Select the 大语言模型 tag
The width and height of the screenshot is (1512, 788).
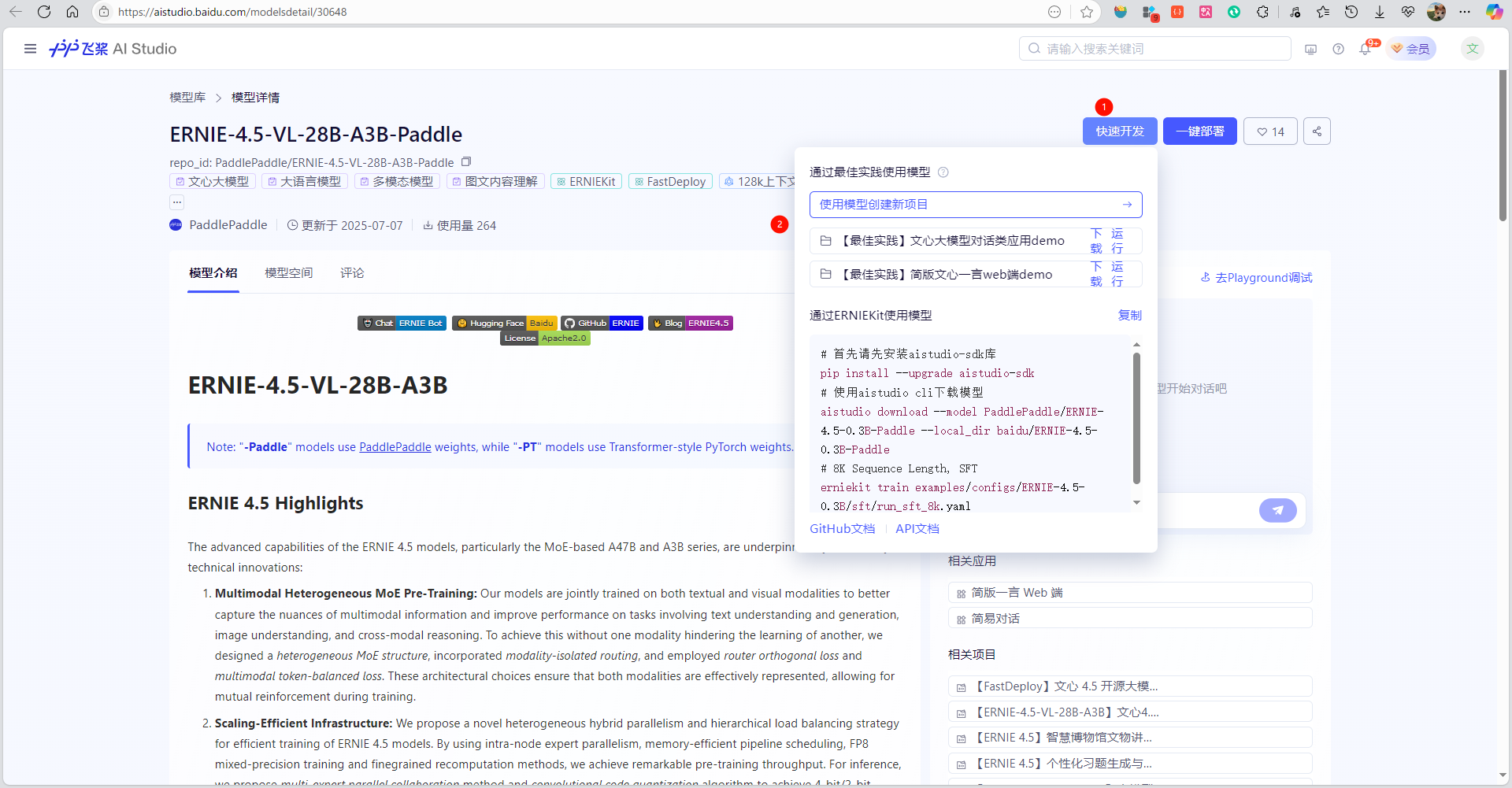(304, 182)
